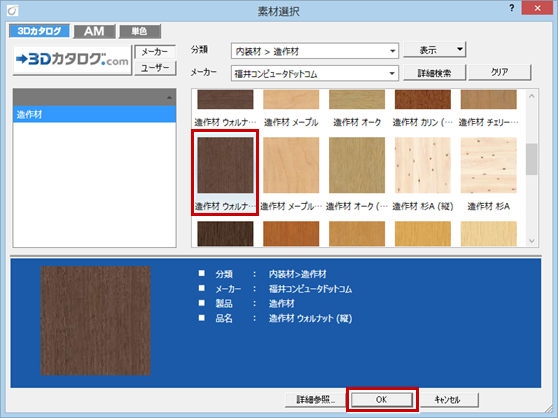
Task: Switch to the AM tab
Action: pos(94,31)
